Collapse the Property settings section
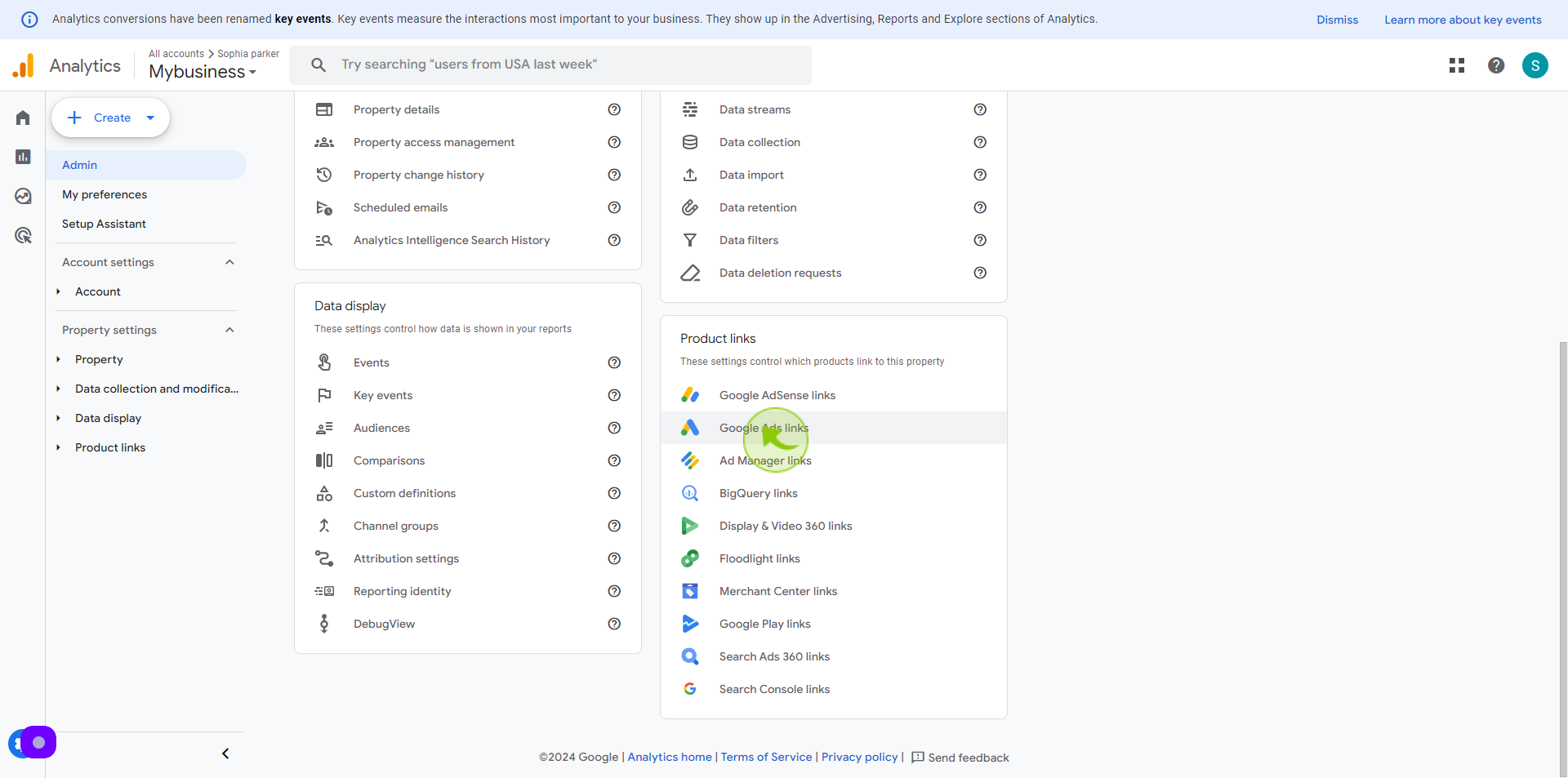The height and width of the screenshot is (778, 1568). pyautogui.click(x=229, y=330)
